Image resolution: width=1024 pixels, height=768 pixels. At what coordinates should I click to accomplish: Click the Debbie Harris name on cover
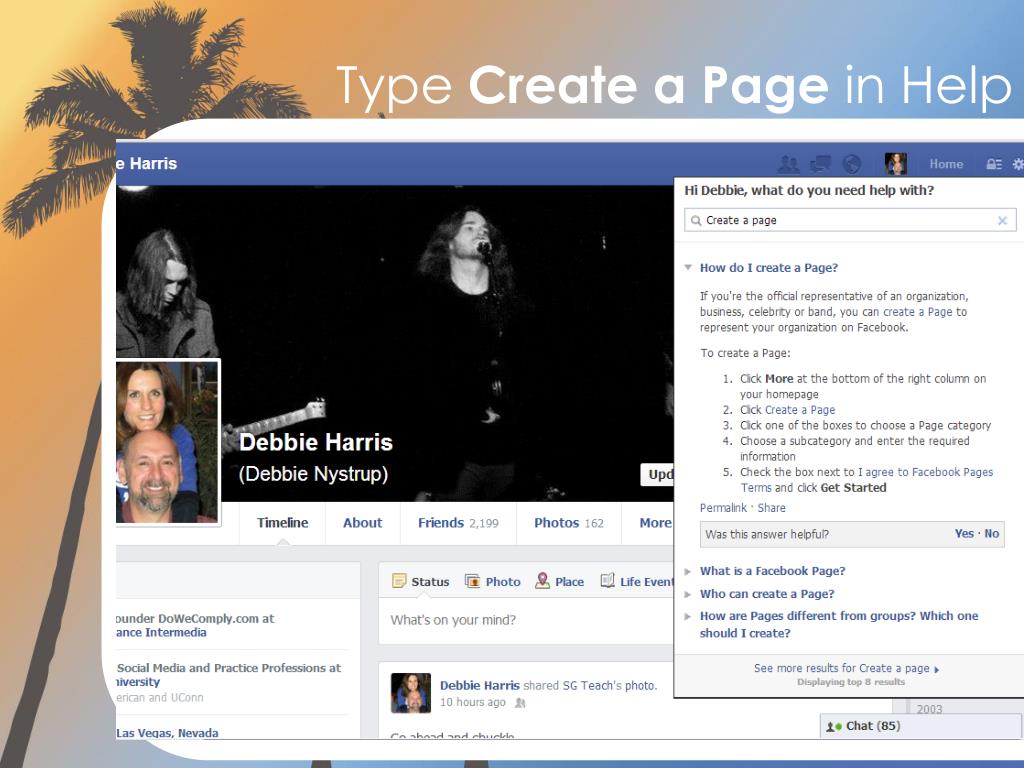click(x=316, y=442)
